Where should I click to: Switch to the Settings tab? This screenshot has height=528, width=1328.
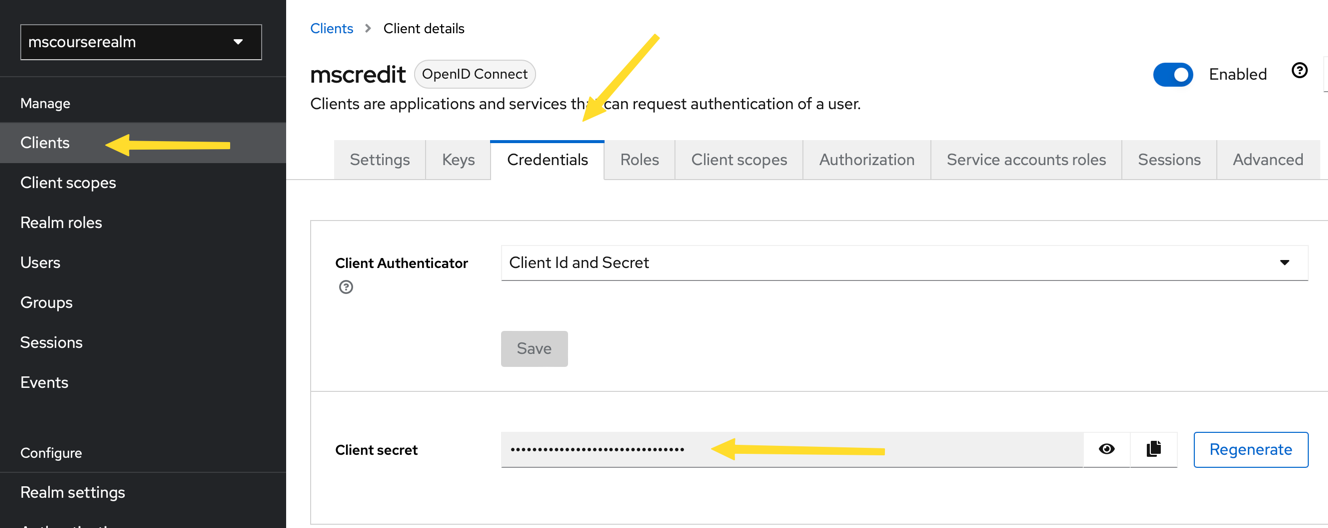380,160
